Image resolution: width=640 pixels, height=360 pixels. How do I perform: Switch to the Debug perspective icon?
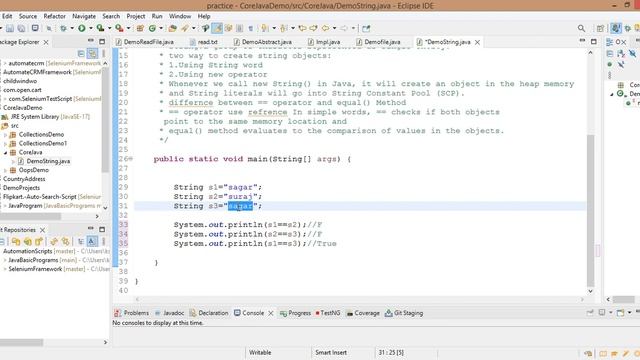(628, 28)
